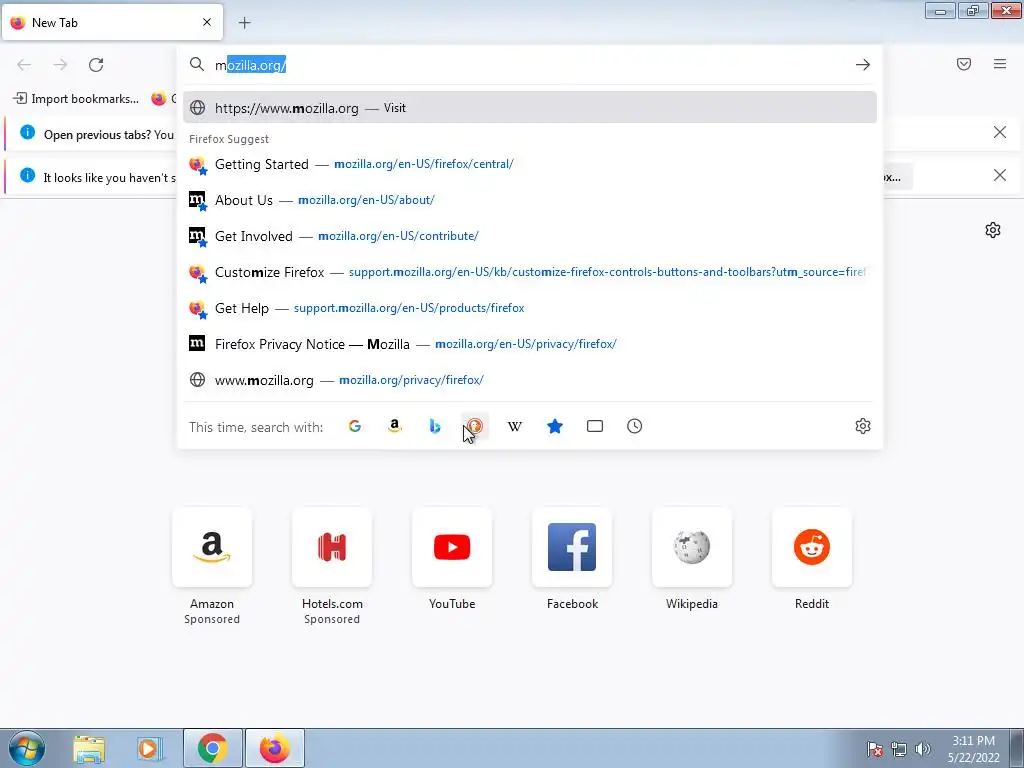Search with Bing one-off icon
Image resolution: width=1024 pixels, height=768 pixels.
point(435,426)
